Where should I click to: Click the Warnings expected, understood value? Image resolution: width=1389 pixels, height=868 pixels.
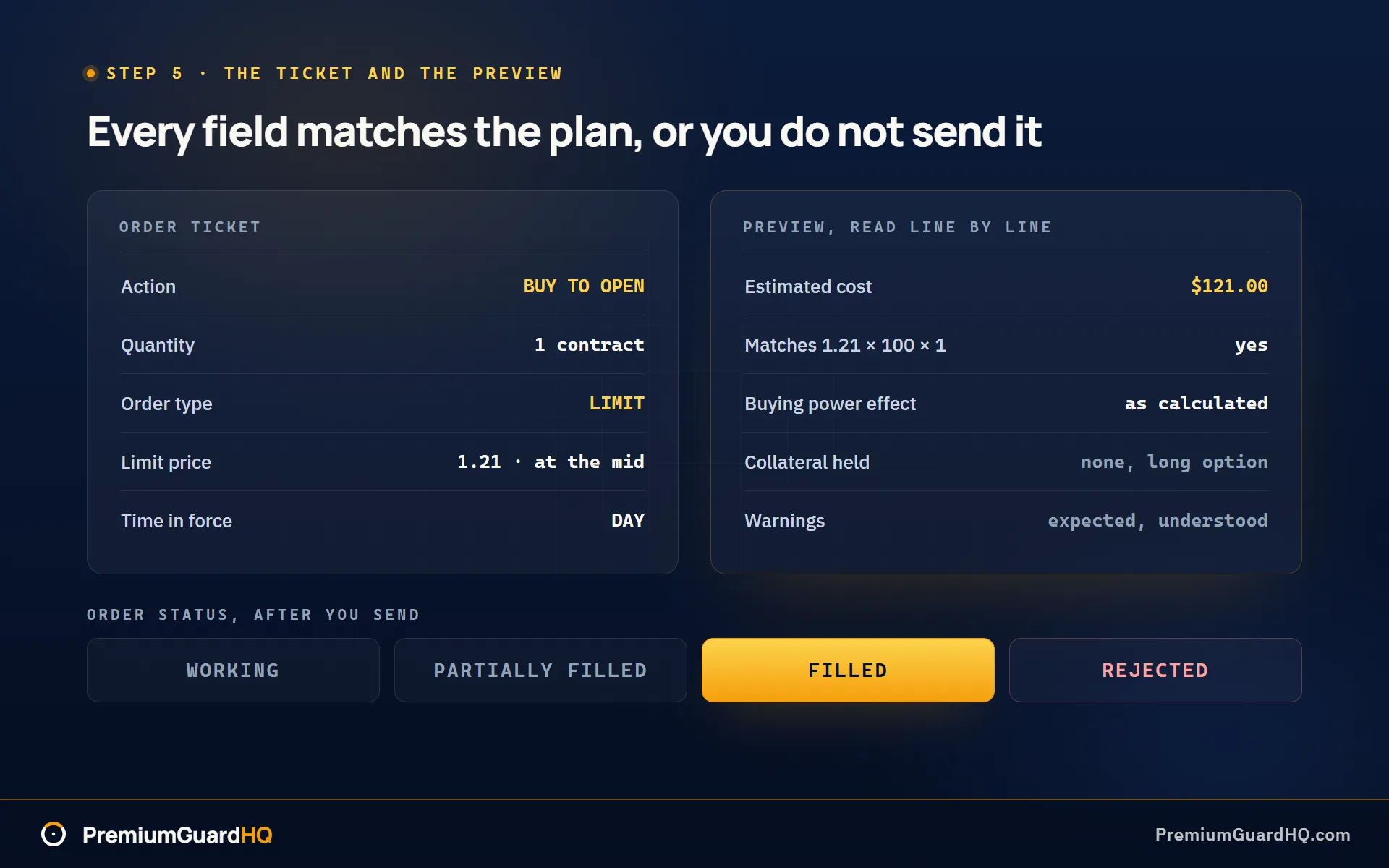tap(1157, 521)
